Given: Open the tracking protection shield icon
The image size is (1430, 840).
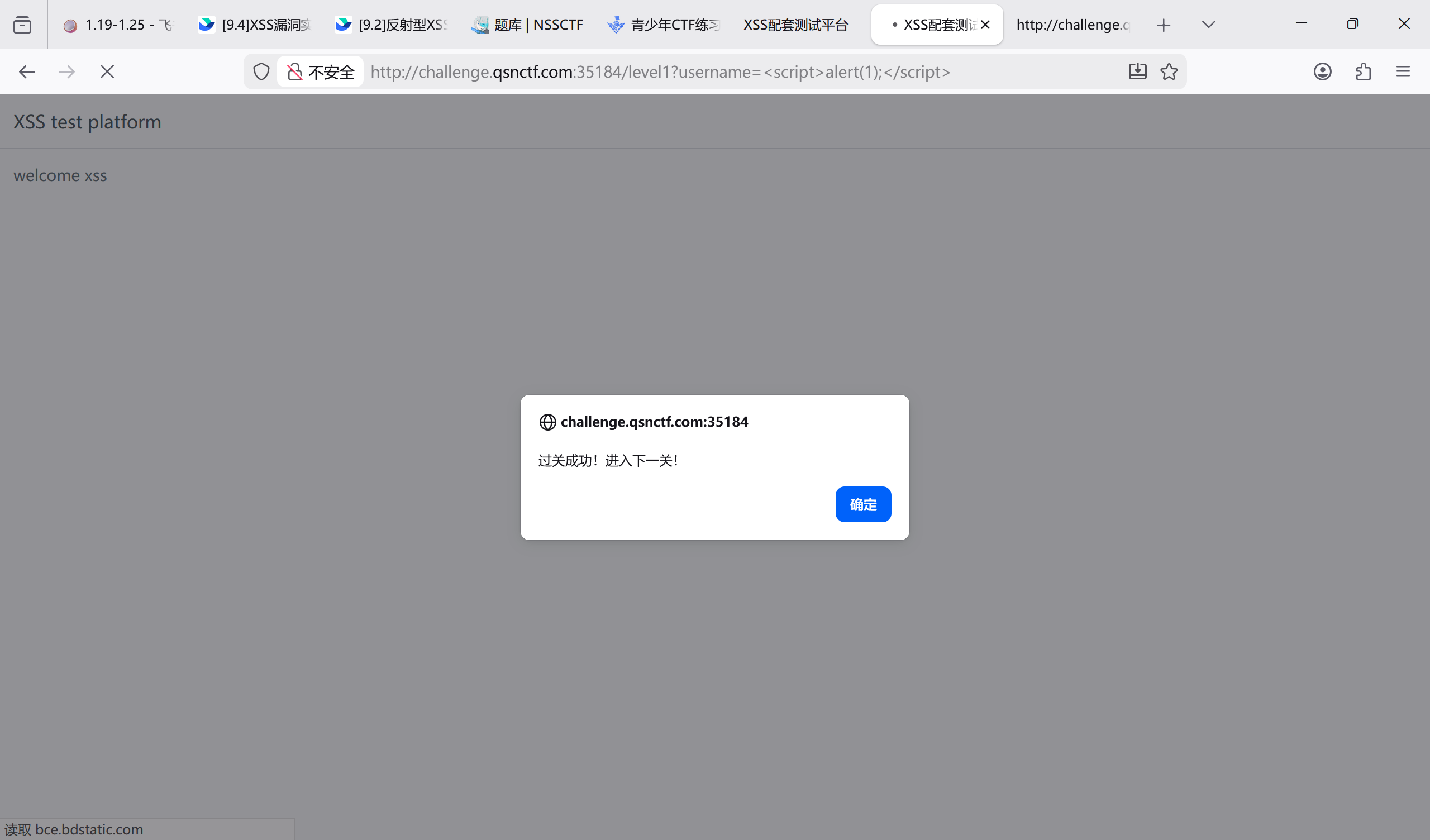Looking at the screenshot, I should point(261,71).
